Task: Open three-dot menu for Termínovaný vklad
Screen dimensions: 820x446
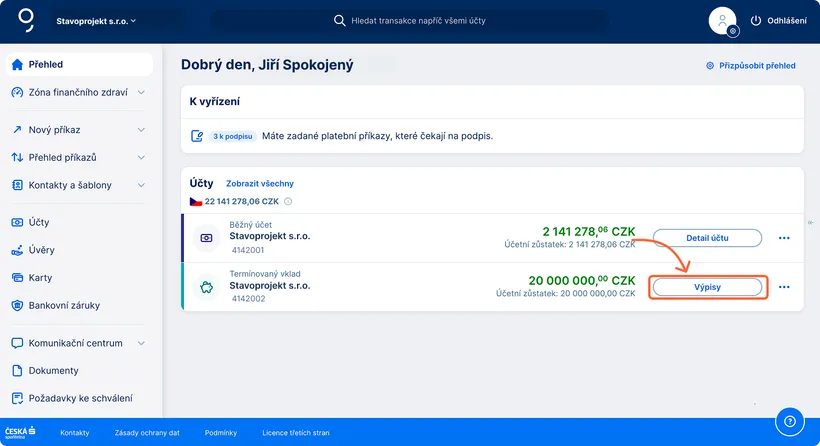Action: [784, 287]
